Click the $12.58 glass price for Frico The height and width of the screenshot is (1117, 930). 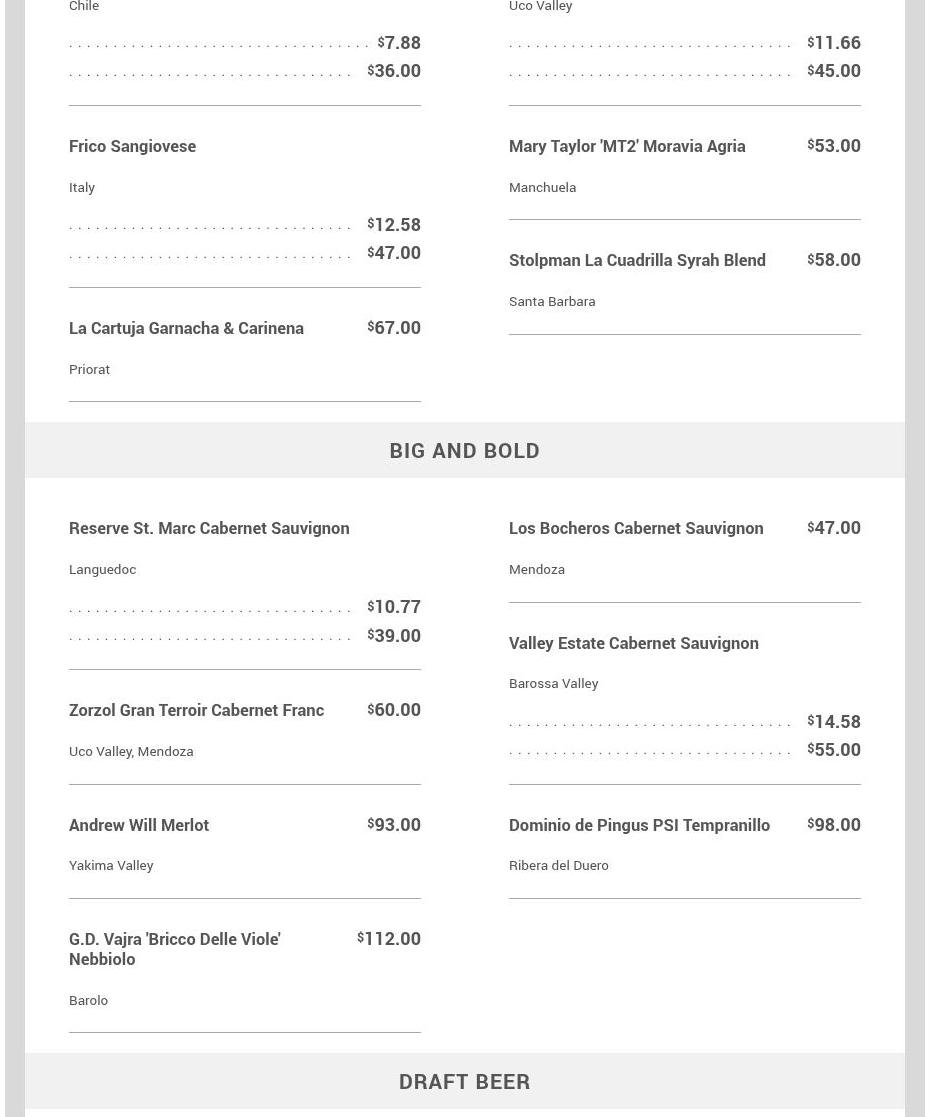click(394, 224)
